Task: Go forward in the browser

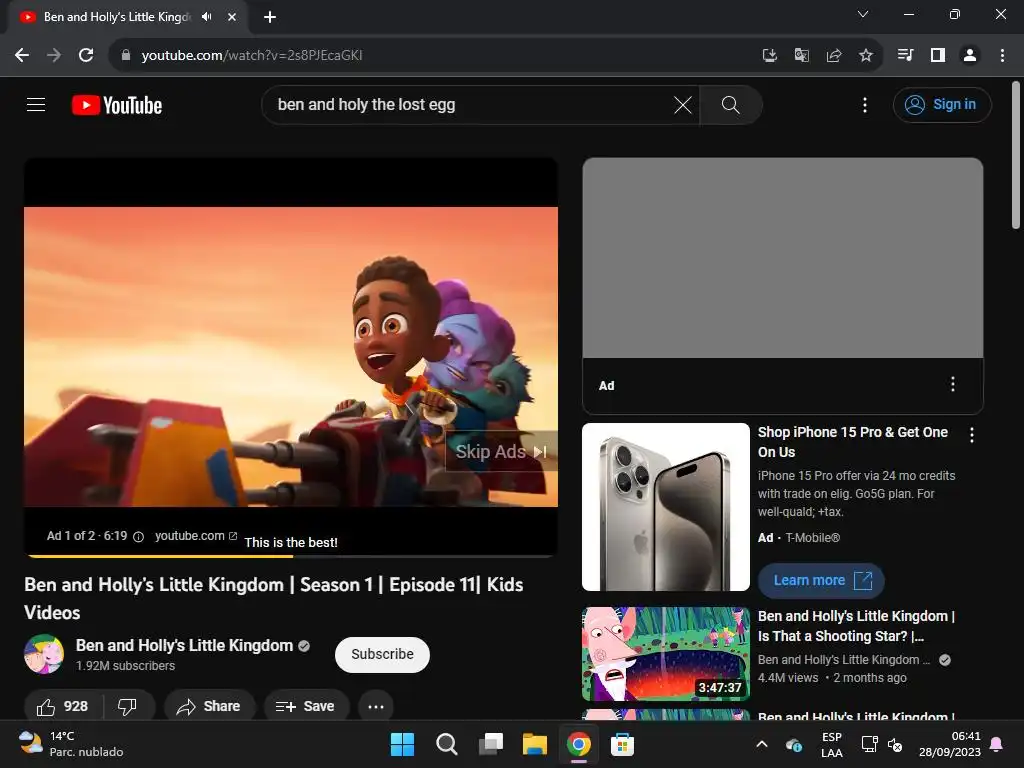Action: 54,55
